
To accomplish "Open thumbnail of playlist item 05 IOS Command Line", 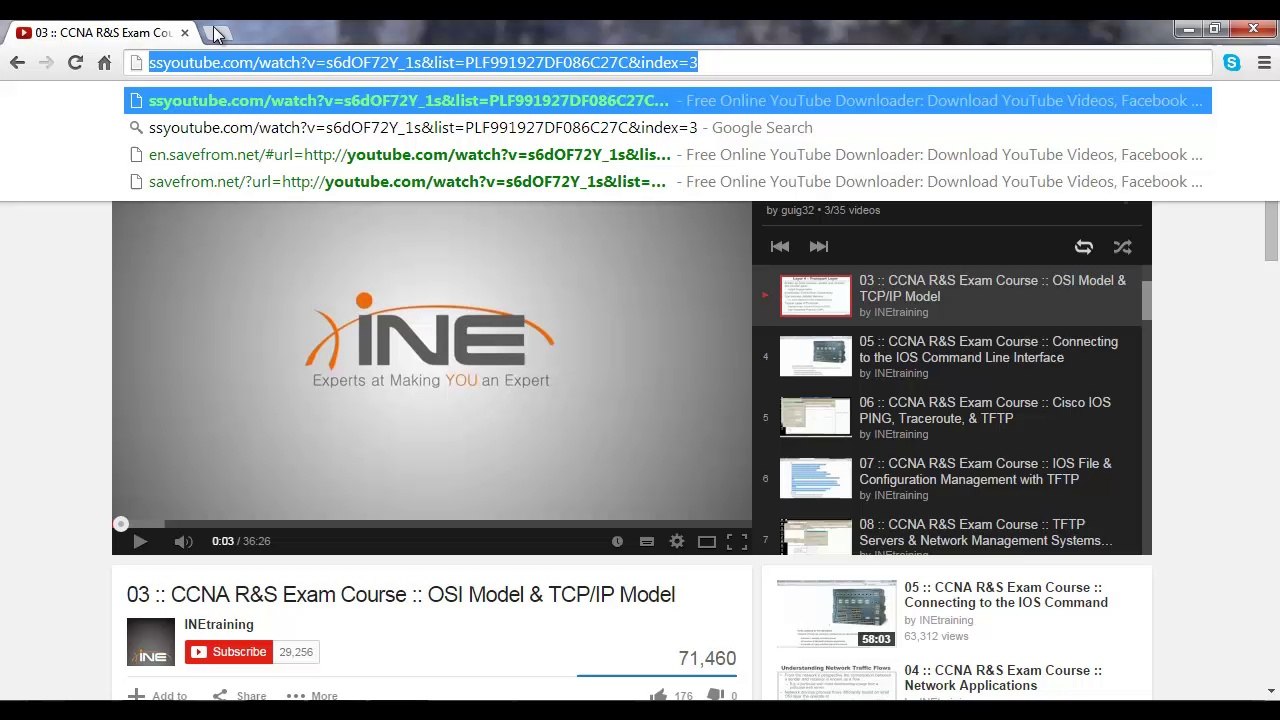I will [x=816, y=357].
